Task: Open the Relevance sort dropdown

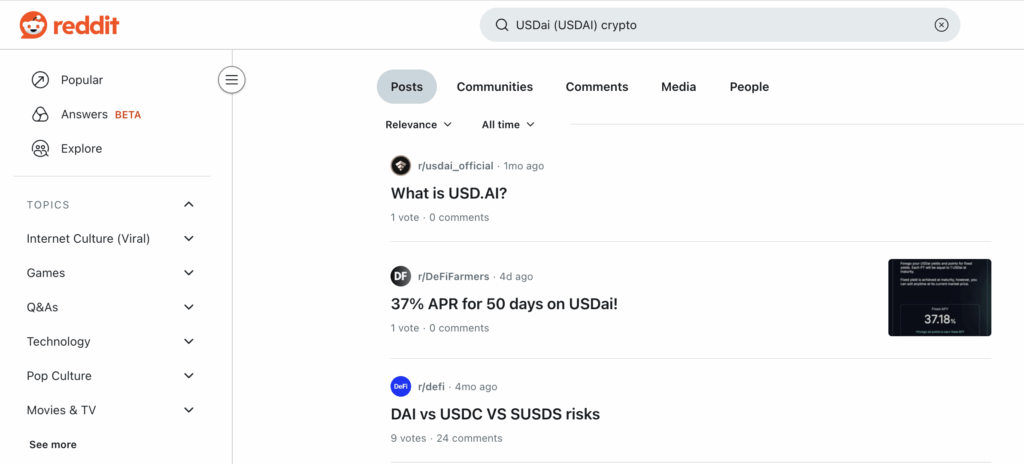Action: (x=418, y=125)
